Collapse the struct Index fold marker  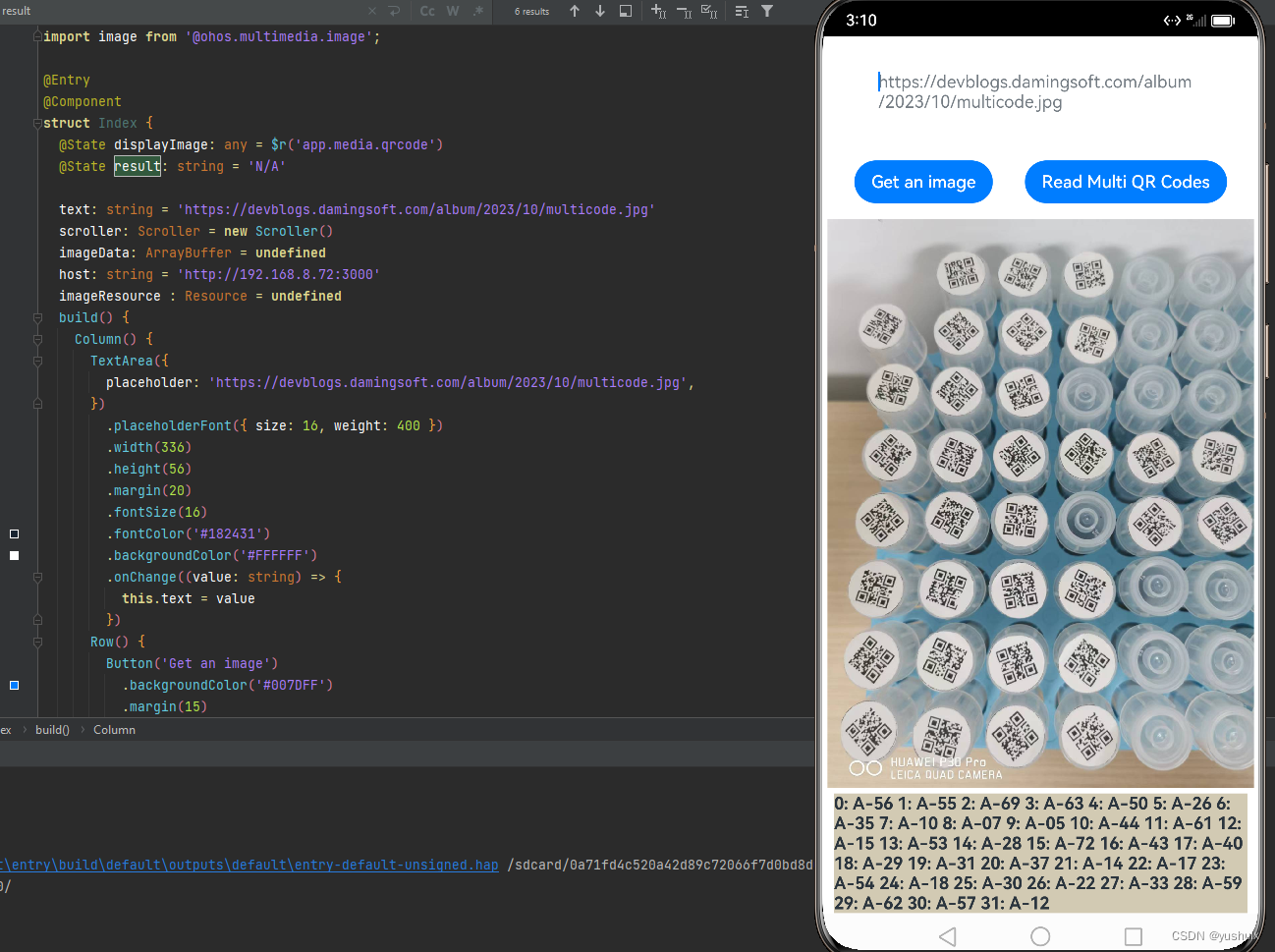pyautogui.click(x=37, y=123)
